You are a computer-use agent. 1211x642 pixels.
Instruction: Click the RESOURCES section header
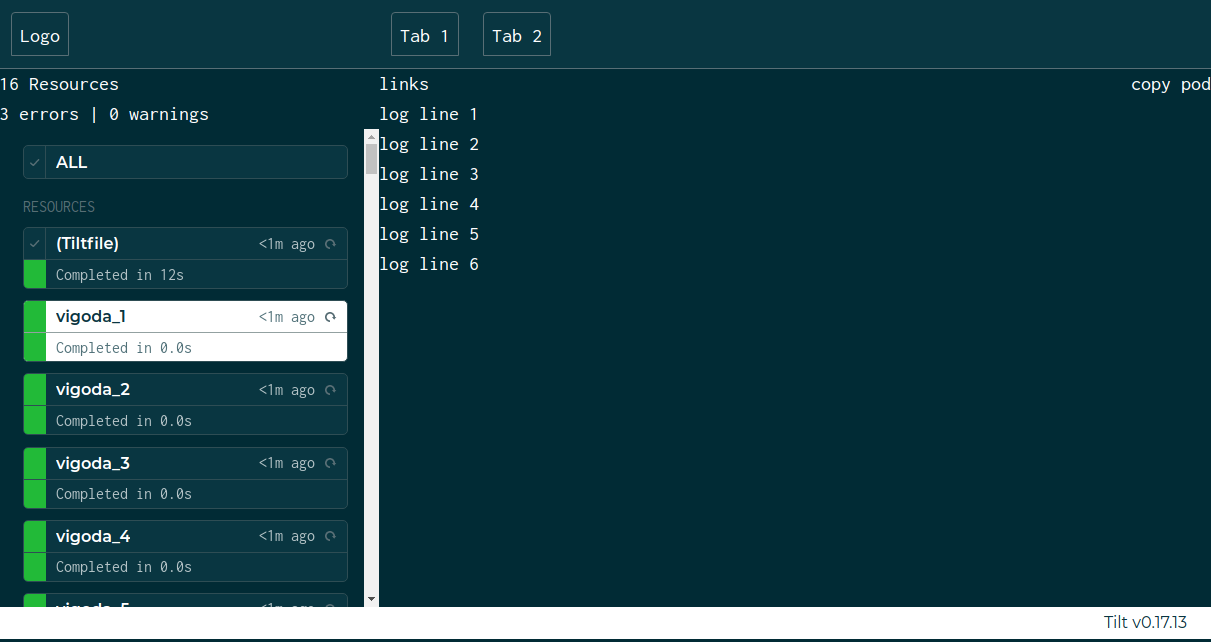click(x=59, y=207)
